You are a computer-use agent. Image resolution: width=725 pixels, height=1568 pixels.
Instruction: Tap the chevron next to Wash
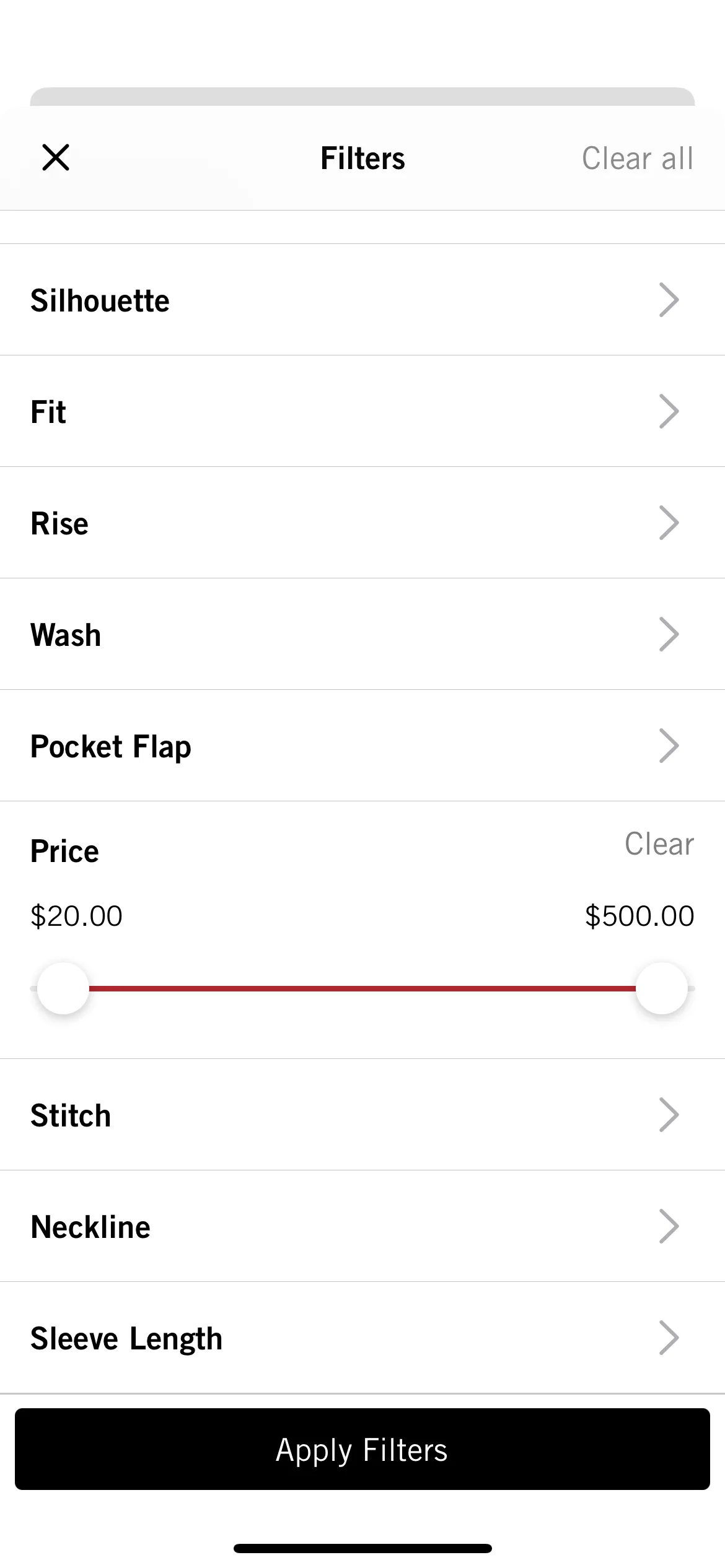click(x=669, y=634)
